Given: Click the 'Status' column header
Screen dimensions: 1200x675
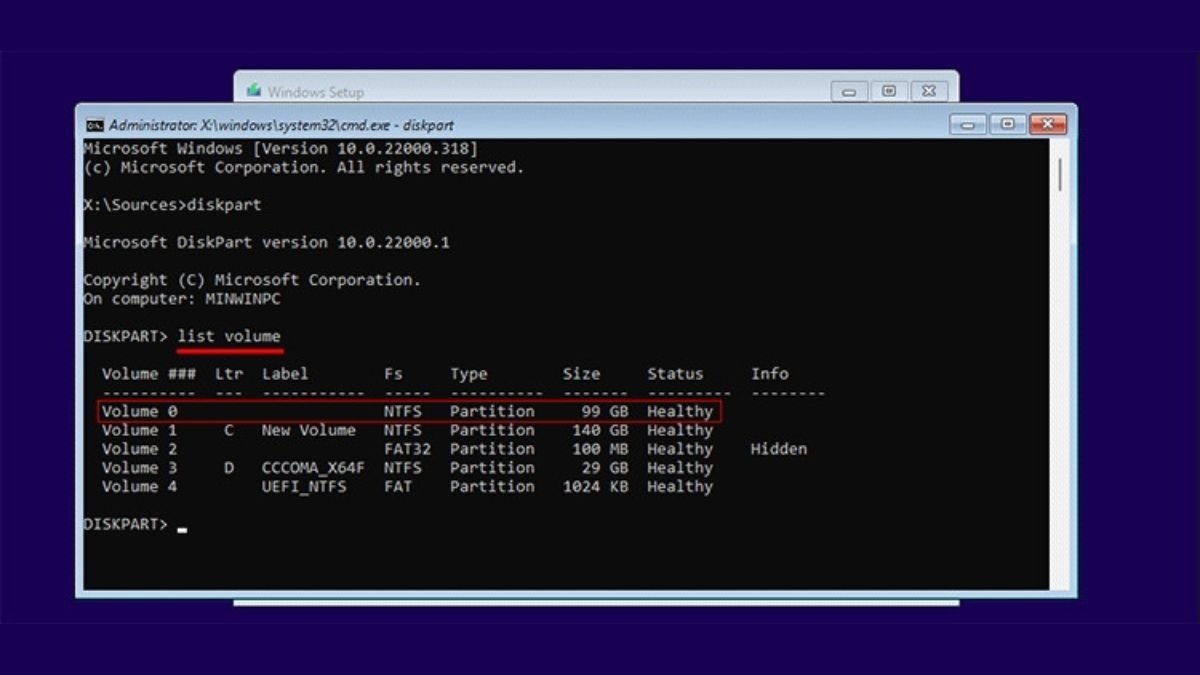Looking at the screenshot, I should (675, 374).
